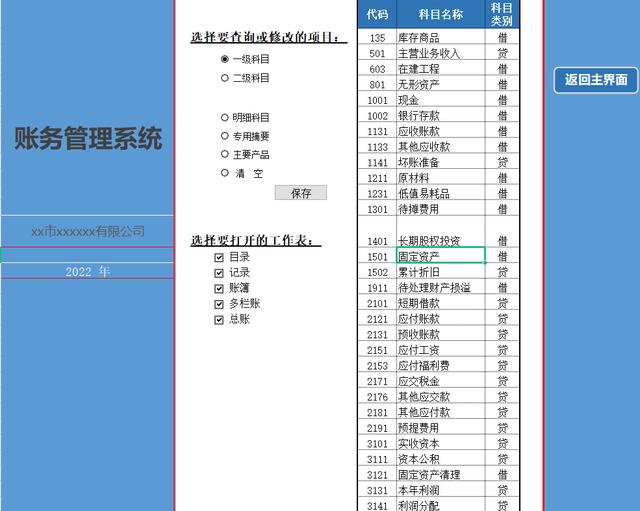
Task: Select the 固定资产 cell
Action: tap(441, 256)
